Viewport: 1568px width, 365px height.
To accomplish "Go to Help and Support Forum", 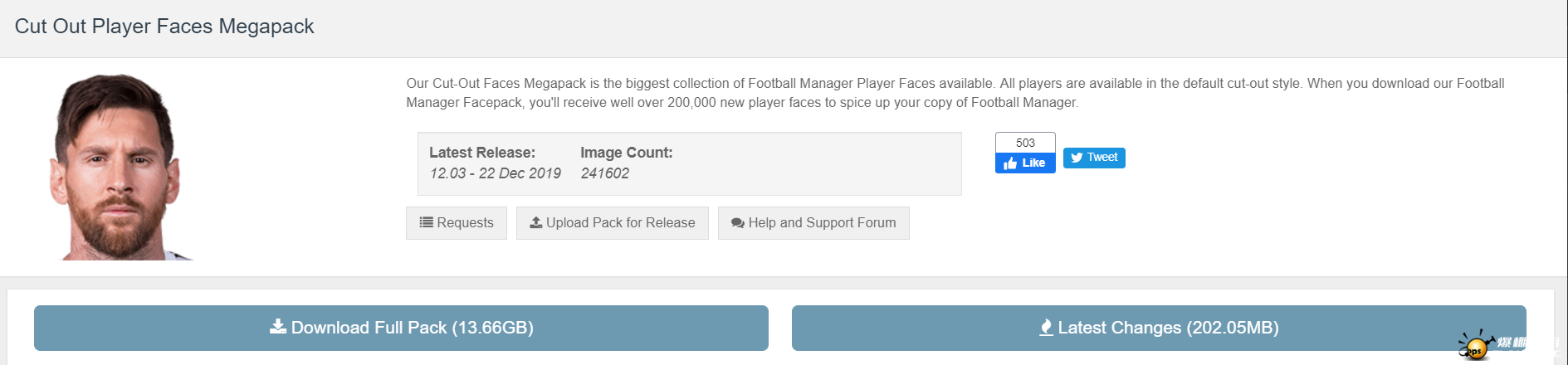I will (x=813, y=223).
